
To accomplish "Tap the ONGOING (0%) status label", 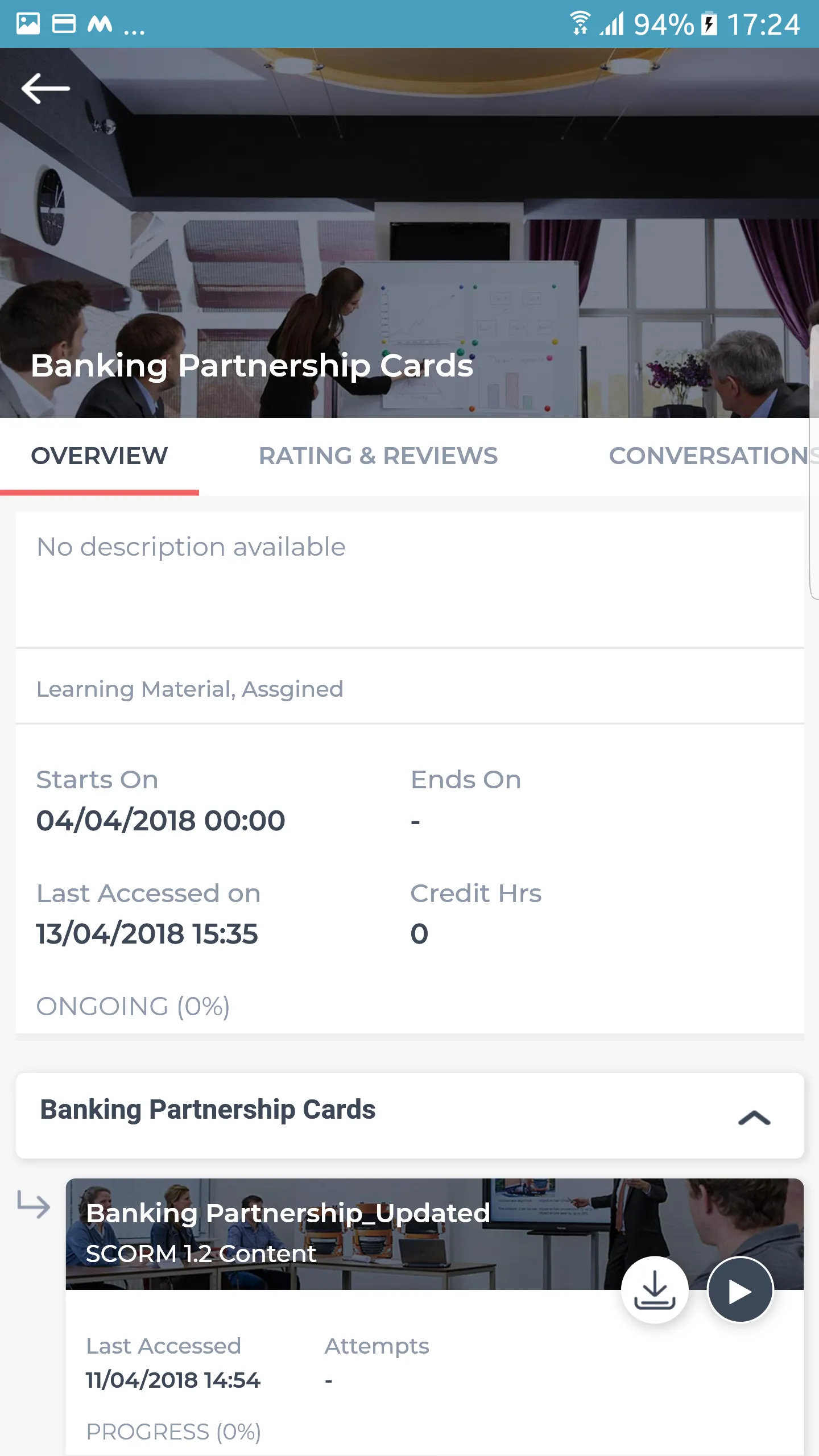I will pos(133,1006).
